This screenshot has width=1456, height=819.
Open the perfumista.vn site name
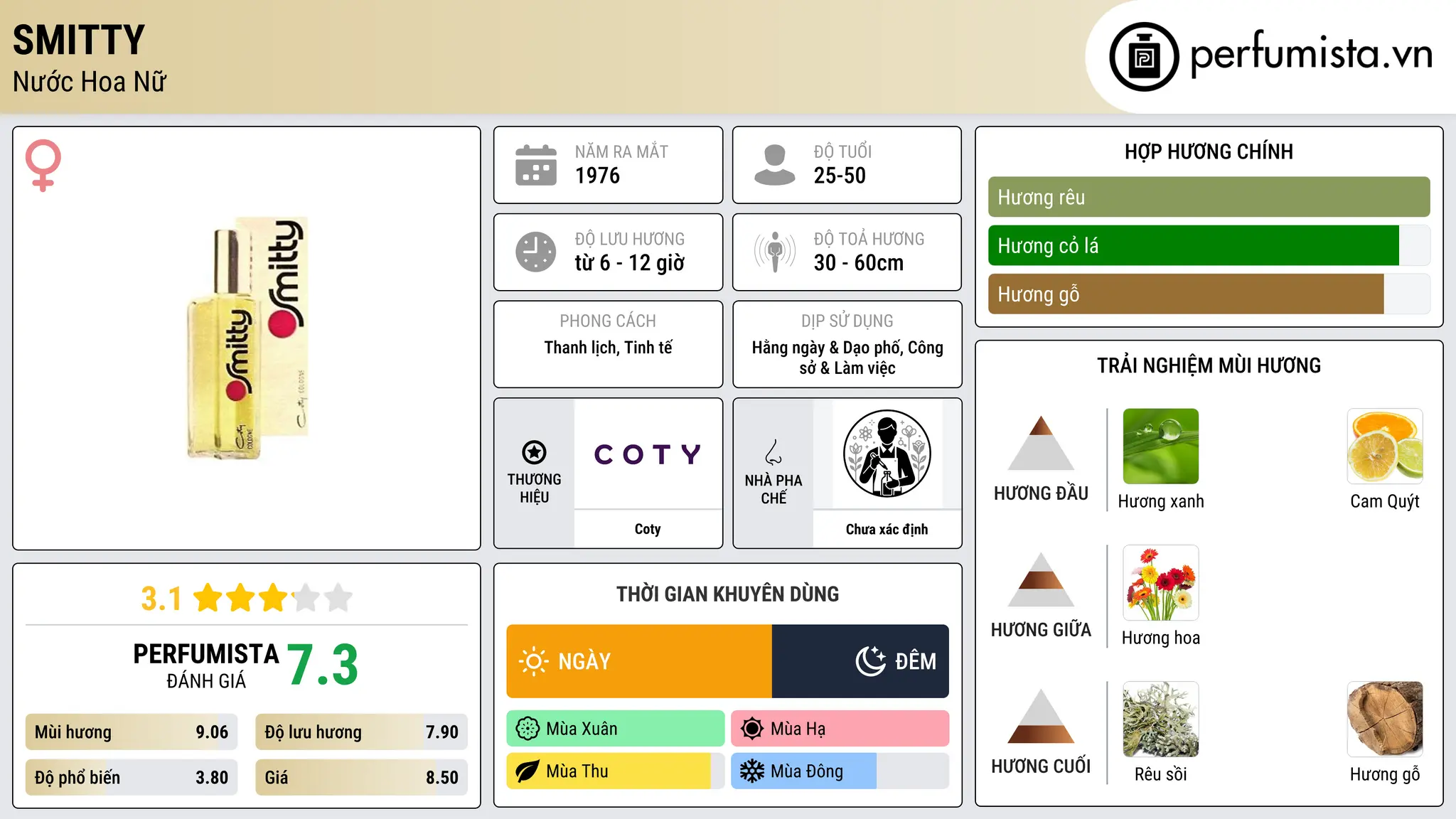coord(1311,55)
